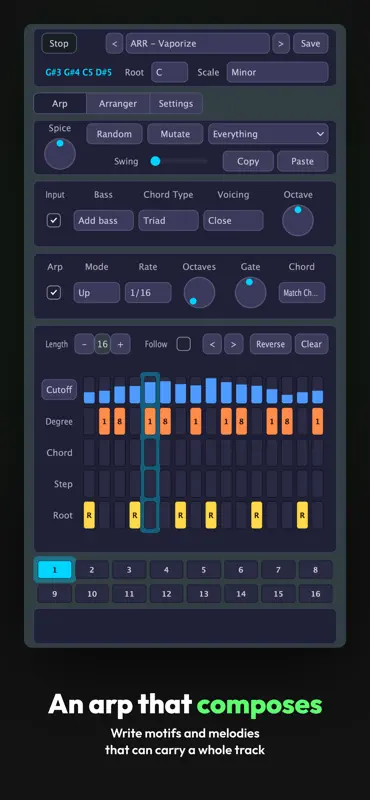Select pattern slot 5
Screen dimensions: 370x800
[x=204, y=569]
